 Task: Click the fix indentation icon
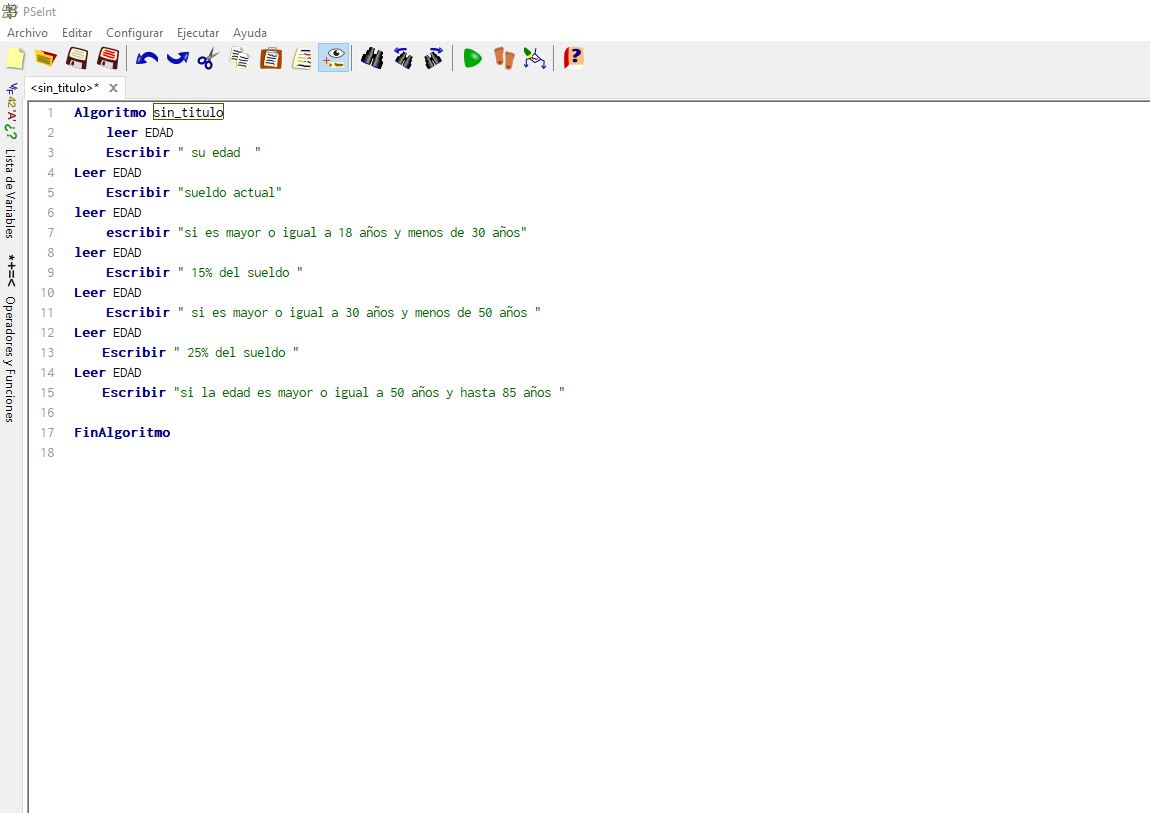pos(302,58)
